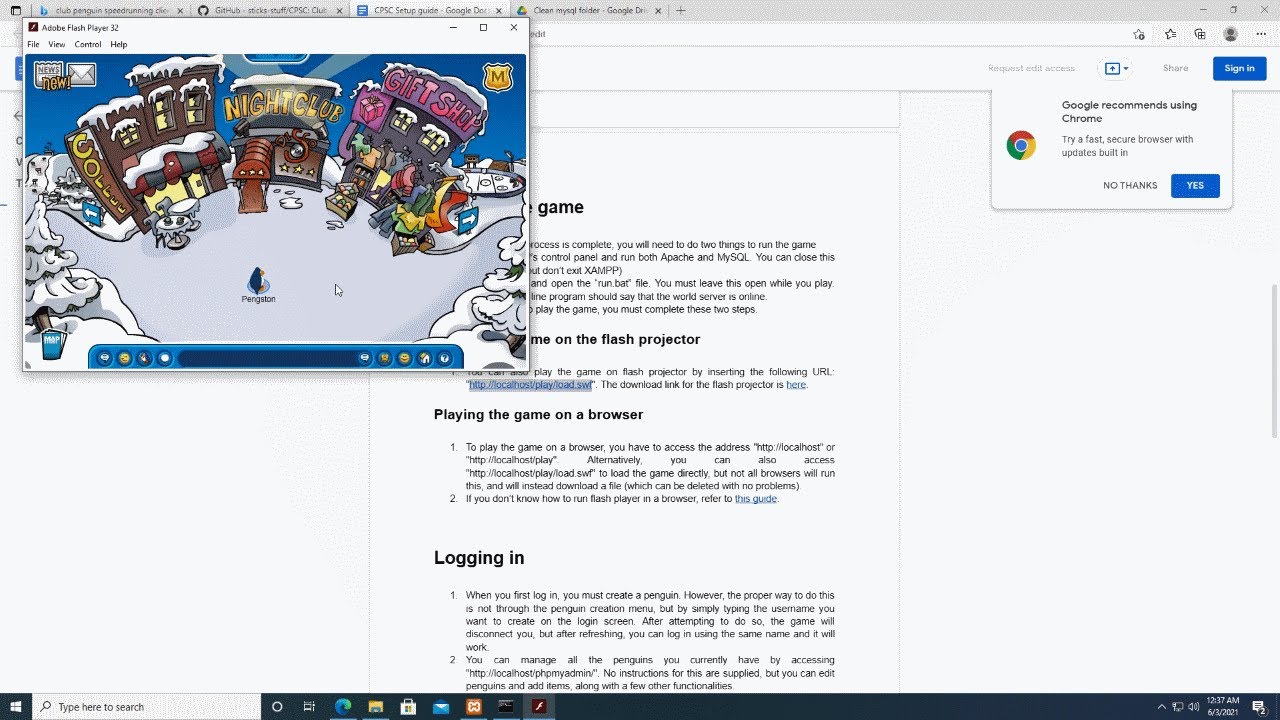Open the help question mark icon in game
The width and height of the screenshot is (1280, 720).
(445, 358)
